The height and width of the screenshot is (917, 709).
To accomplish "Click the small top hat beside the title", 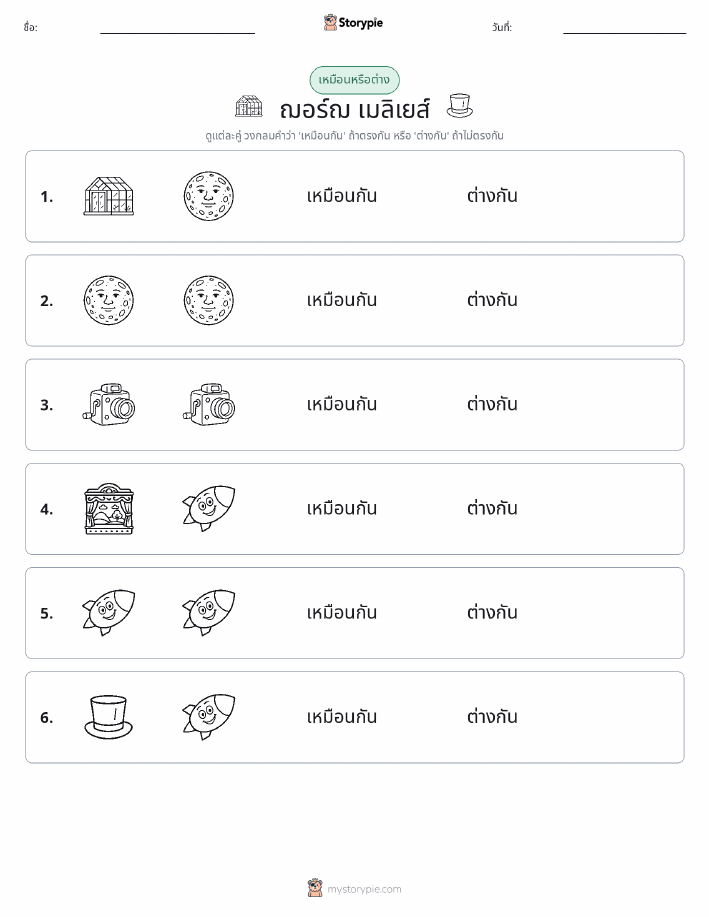I will (x=459, y=106).
